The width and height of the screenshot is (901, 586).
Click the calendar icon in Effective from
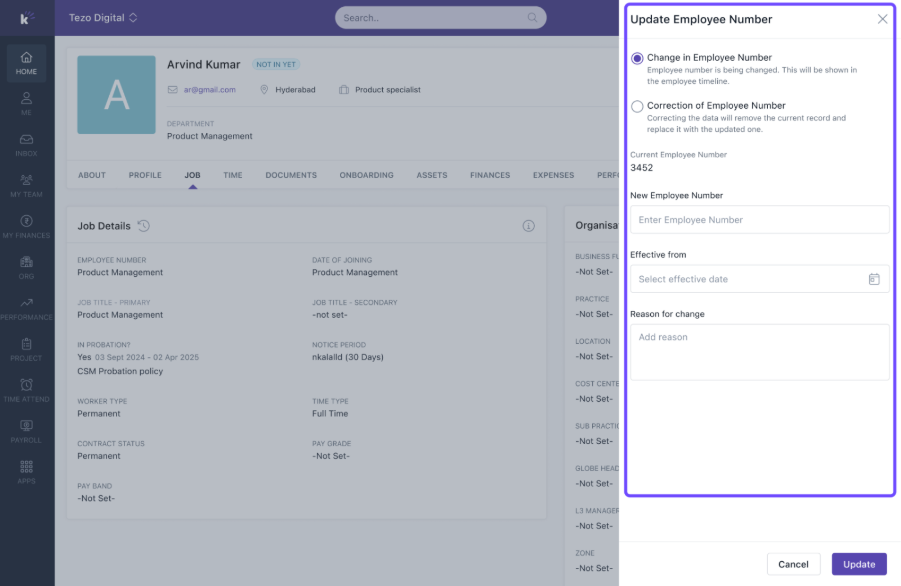[x=874, y=279]
